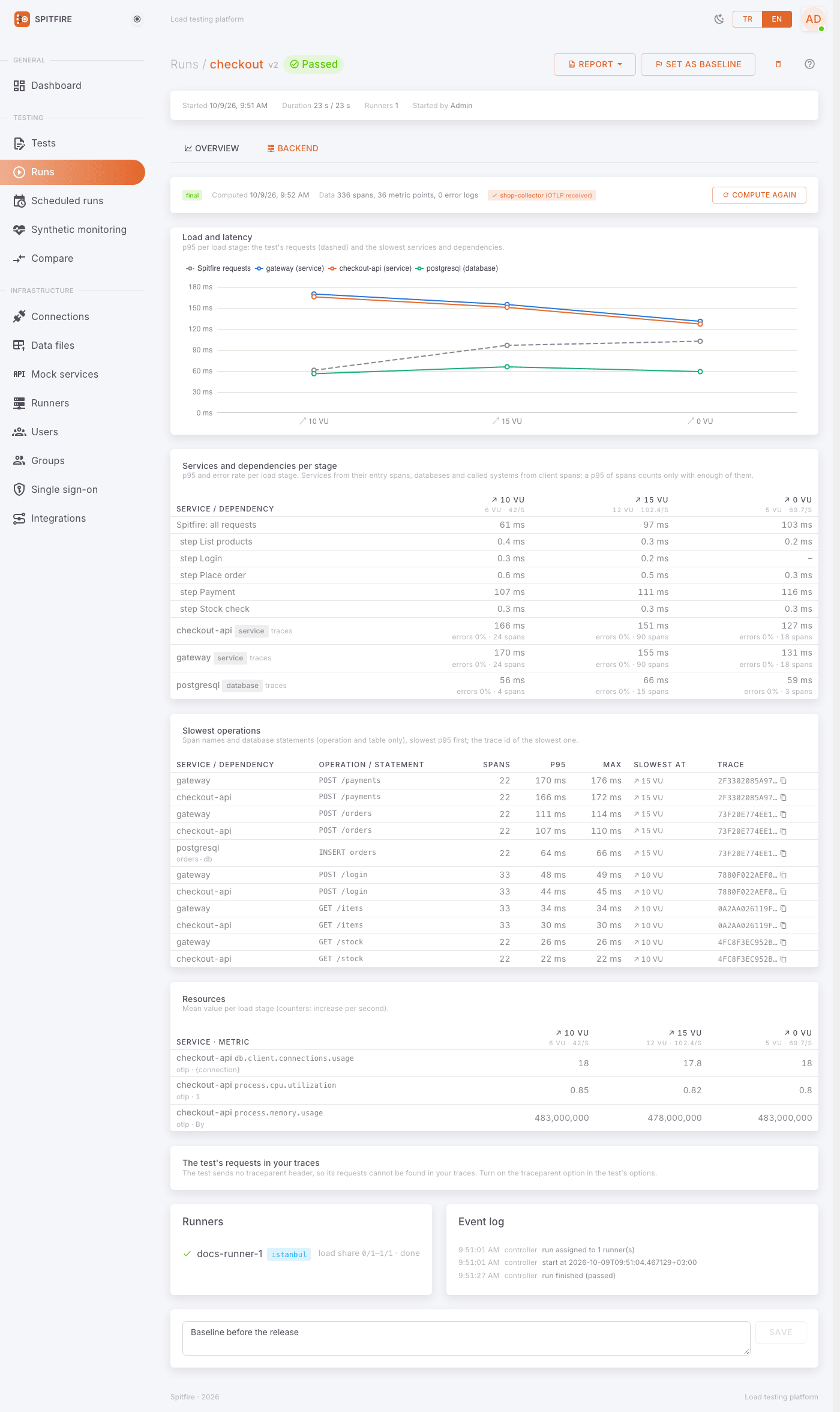Copy trace id for gateway POST /payments
This screenshot has width=840, height=1412.
click(784, 781)
